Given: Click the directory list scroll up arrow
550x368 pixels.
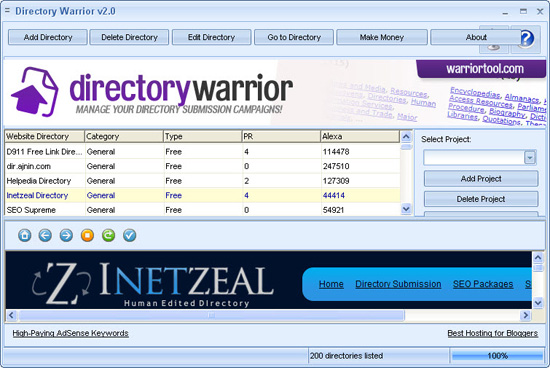Looking at the screenshot, I should tap(406, 136).
